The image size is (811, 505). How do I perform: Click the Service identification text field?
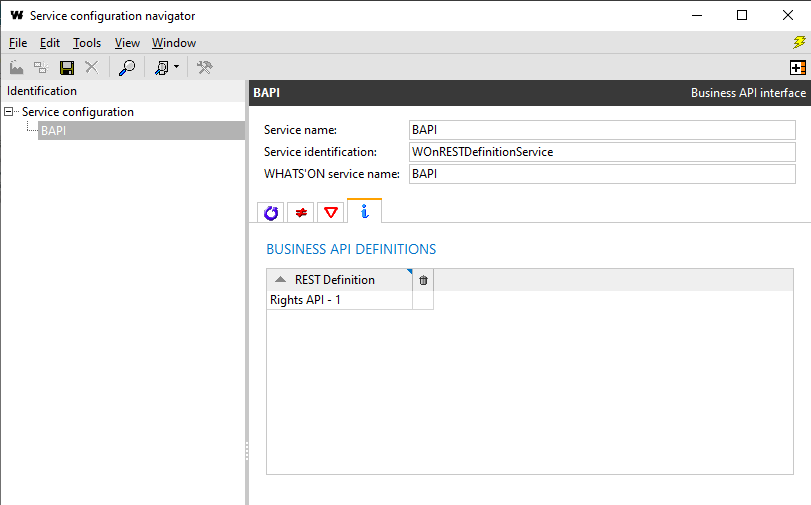pos(602,152)
